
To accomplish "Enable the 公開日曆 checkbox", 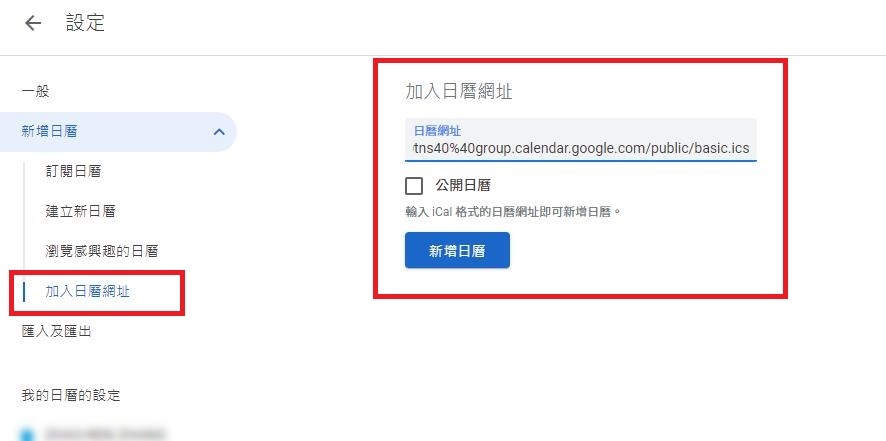I will point(414,185).
